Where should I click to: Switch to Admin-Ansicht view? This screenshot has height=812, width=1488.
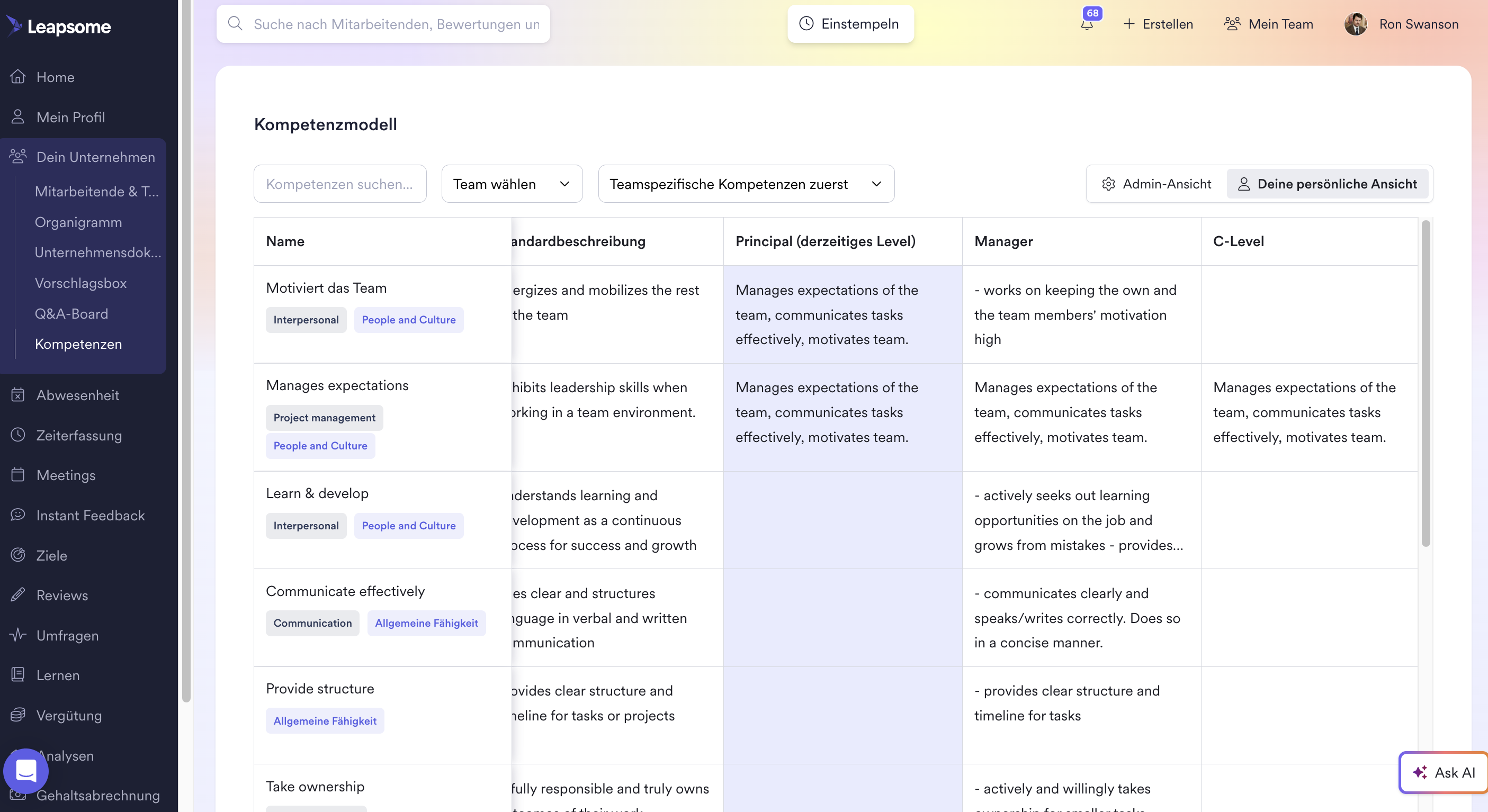point(1157,184)
